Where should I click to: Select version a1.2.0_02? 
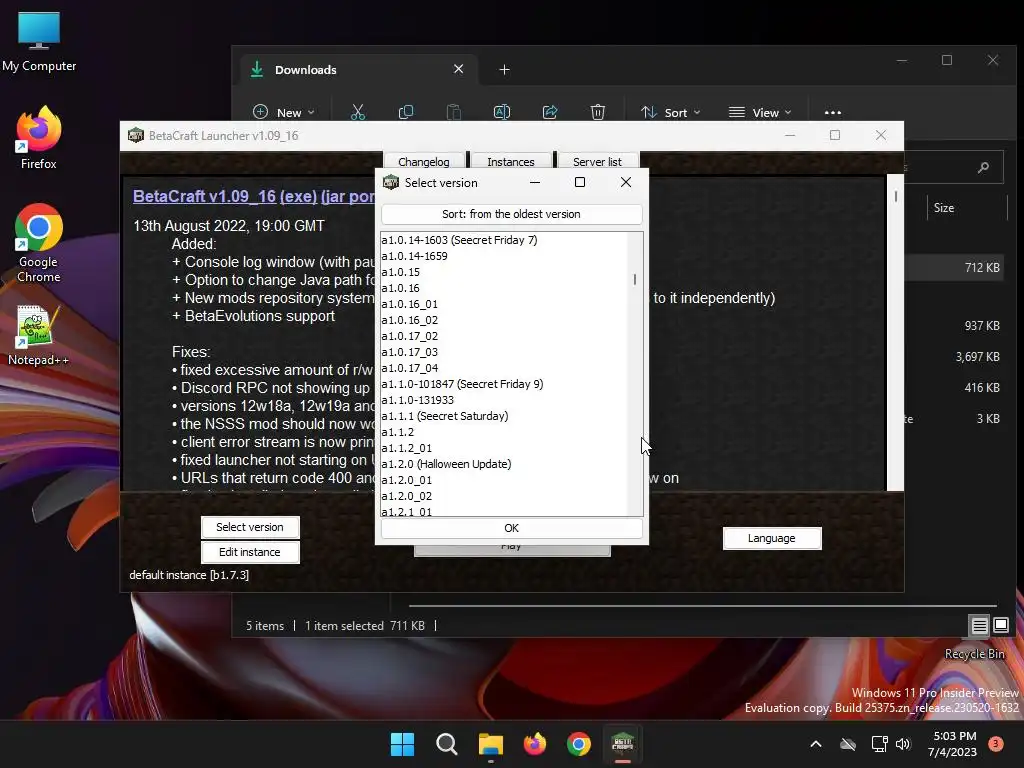pyautogui.click(x=504, y=496)
